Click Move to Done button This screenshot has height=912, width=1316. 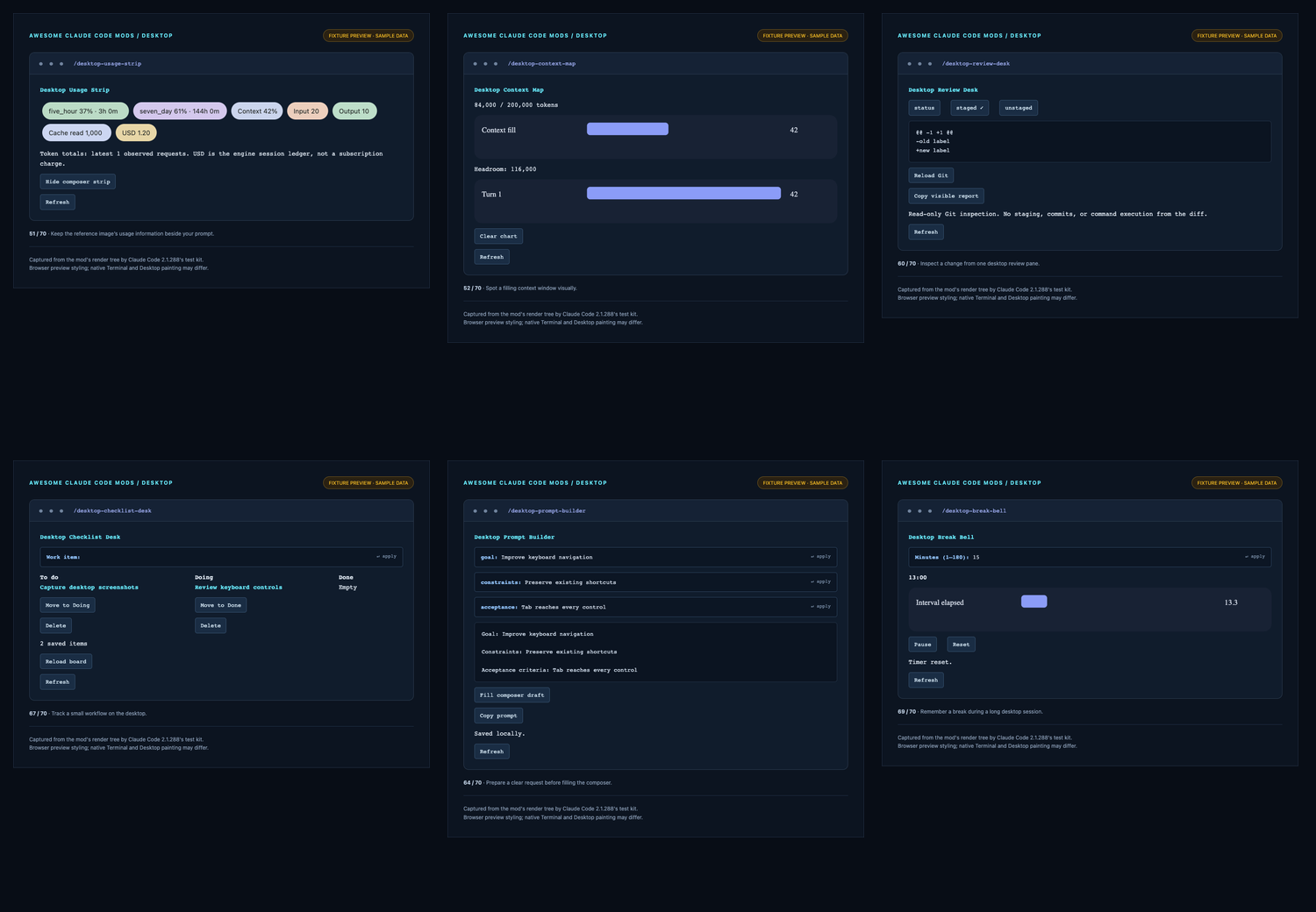coord(220,605)
